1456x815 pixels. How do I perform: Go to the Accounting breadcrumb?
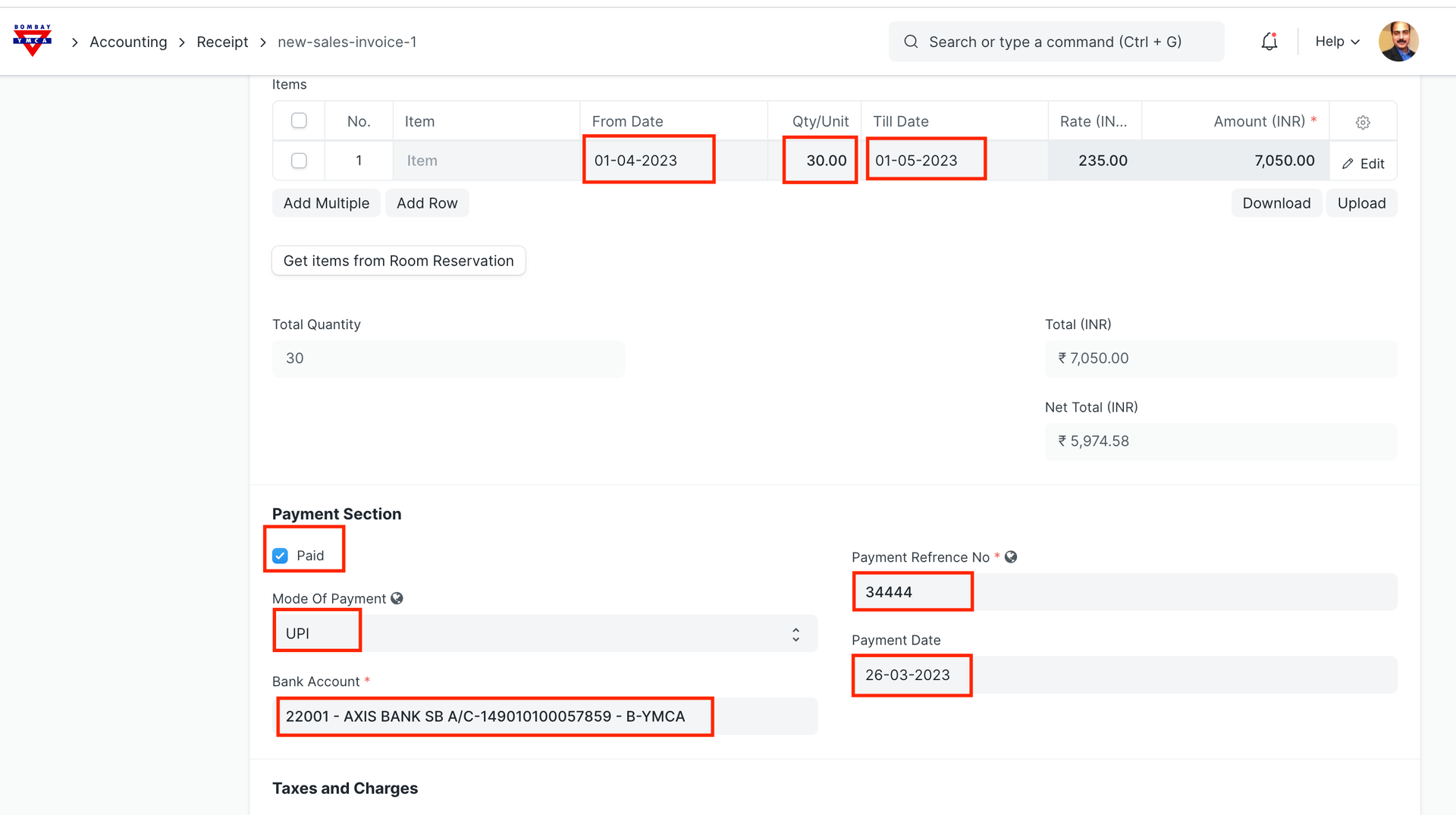point(128,42)
